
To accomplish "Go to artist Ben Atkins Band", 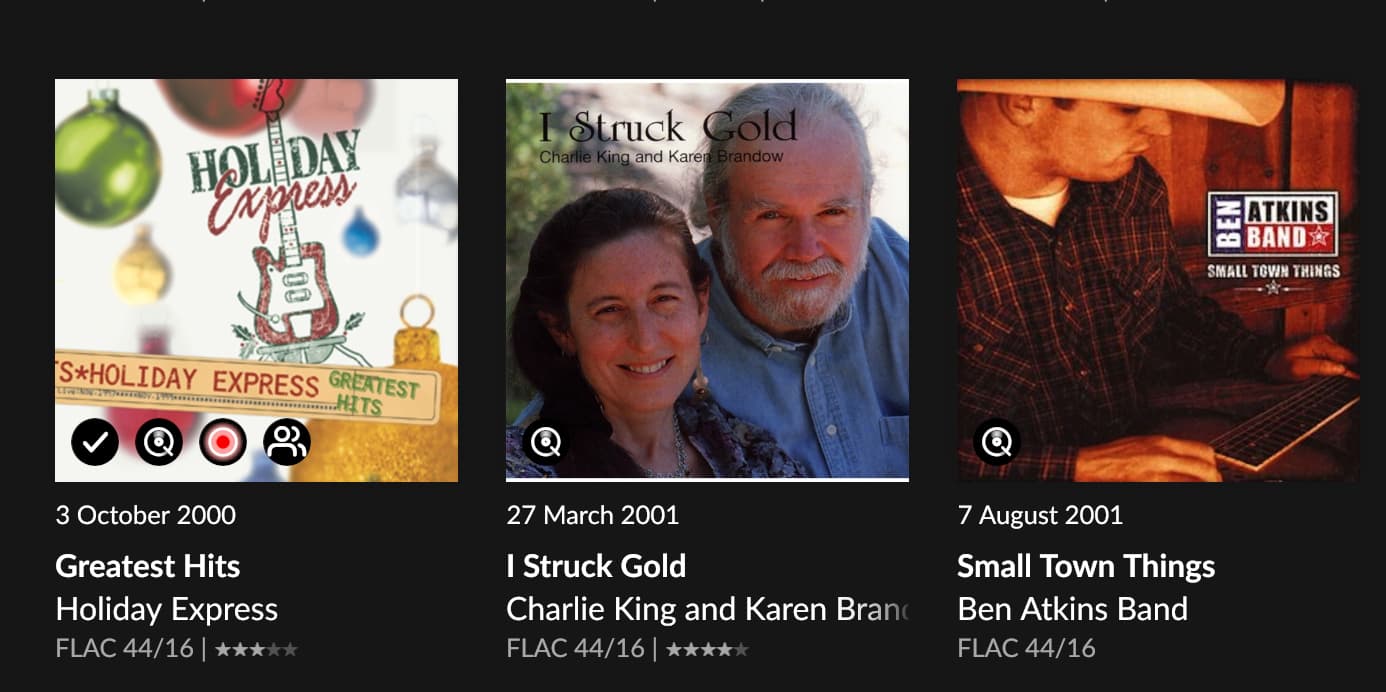I will tap(1073, 609).
